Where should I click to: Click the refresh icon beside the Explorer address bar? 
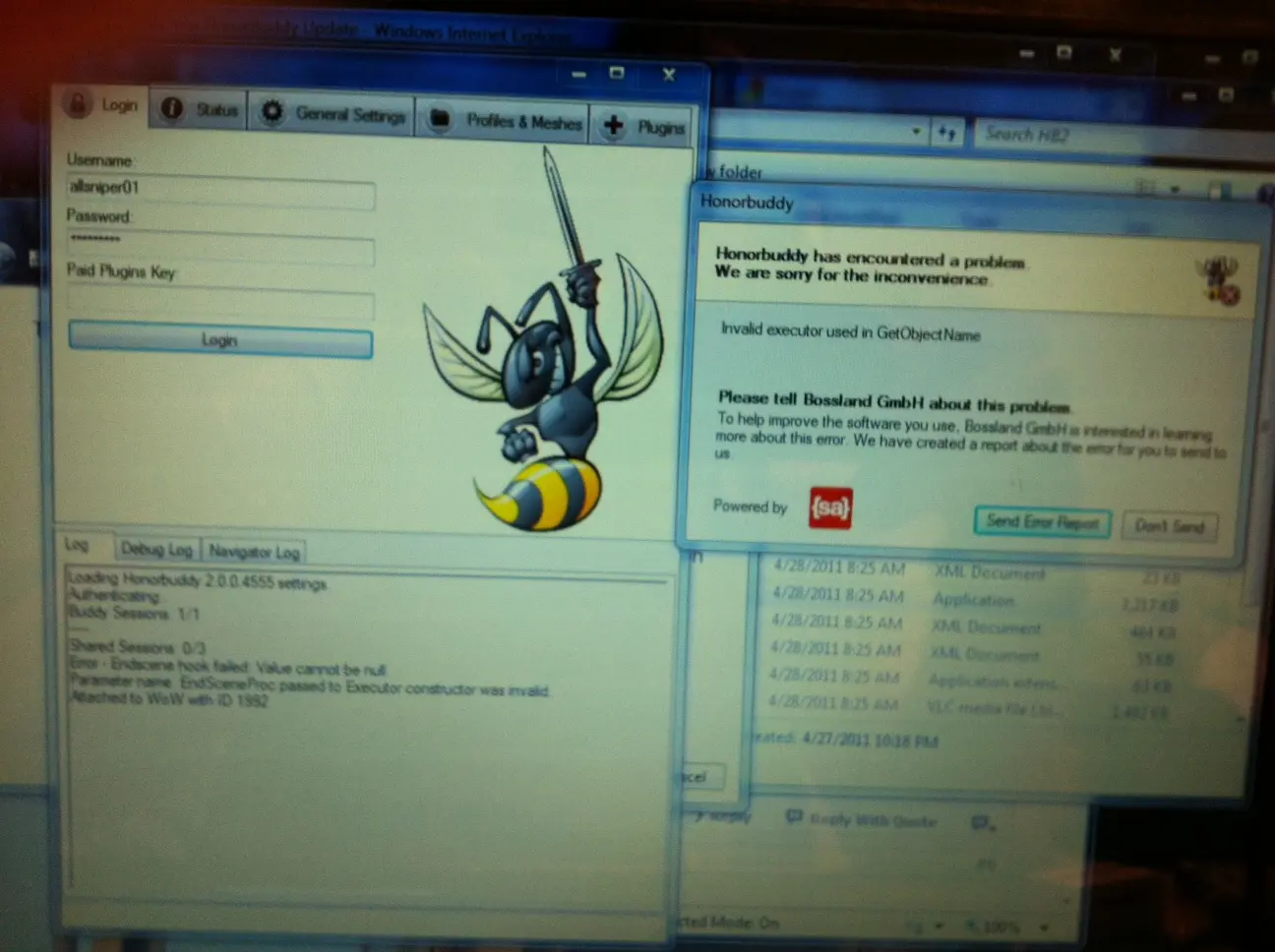pos(946,132)
